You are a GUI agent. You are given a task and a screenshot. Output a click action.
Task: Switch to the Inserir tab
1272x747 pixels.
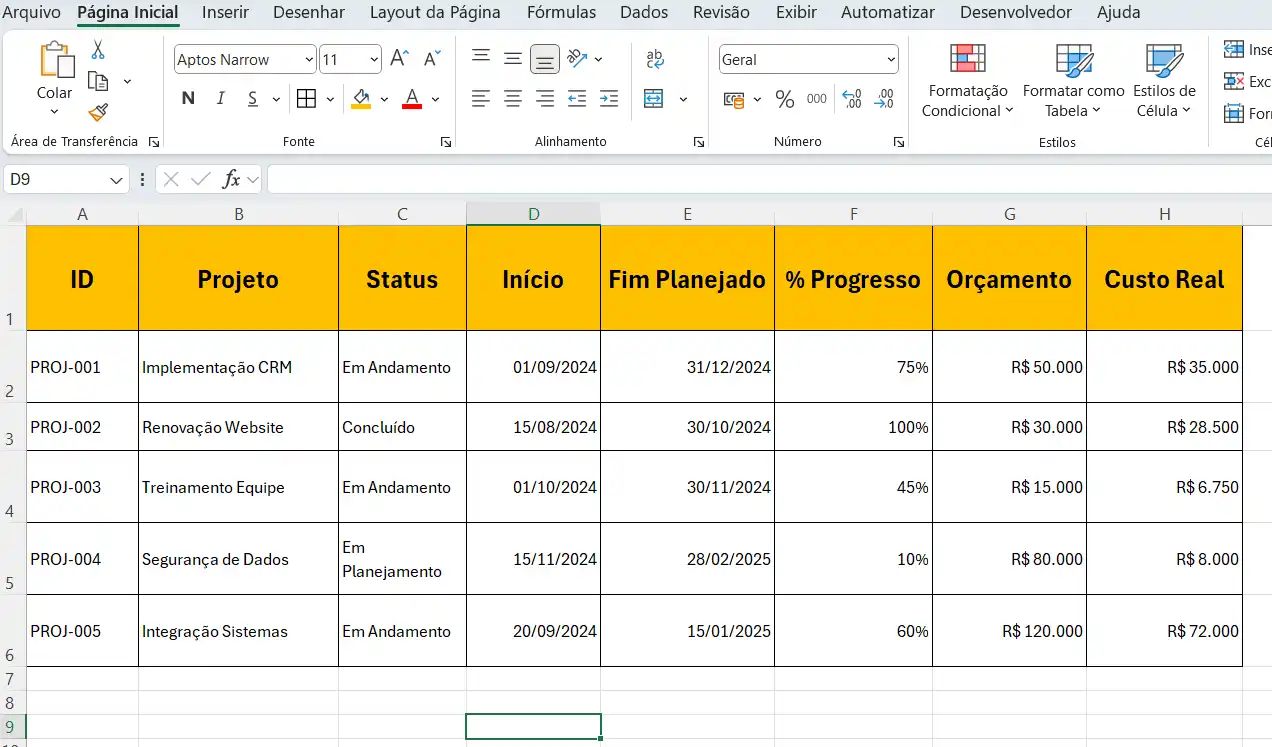[x=225, y=13]
